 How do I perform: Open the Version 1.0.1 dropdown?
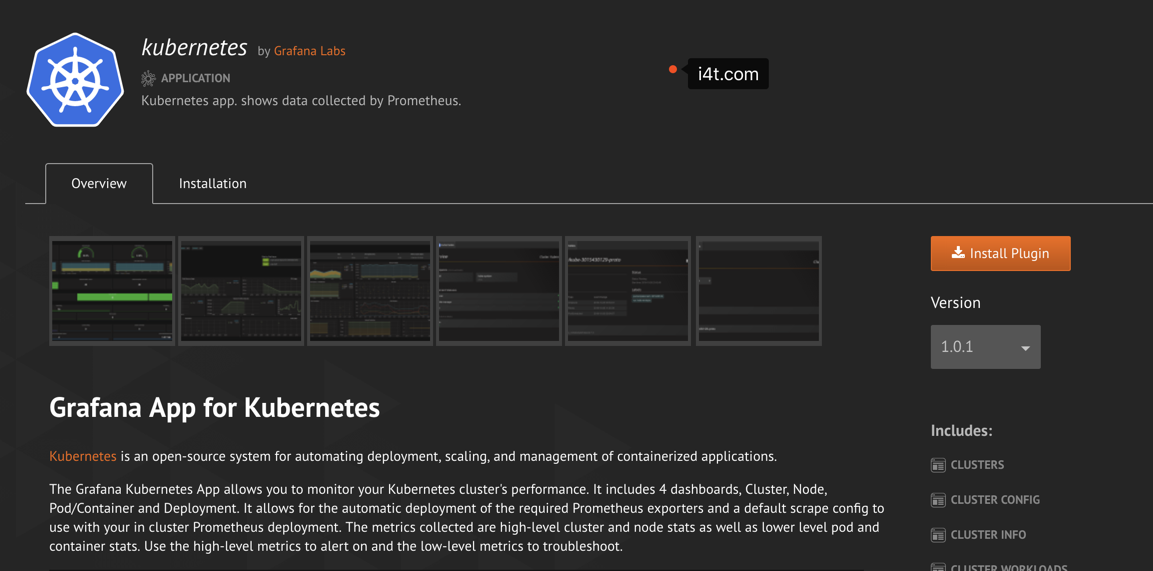coord(984,347)
